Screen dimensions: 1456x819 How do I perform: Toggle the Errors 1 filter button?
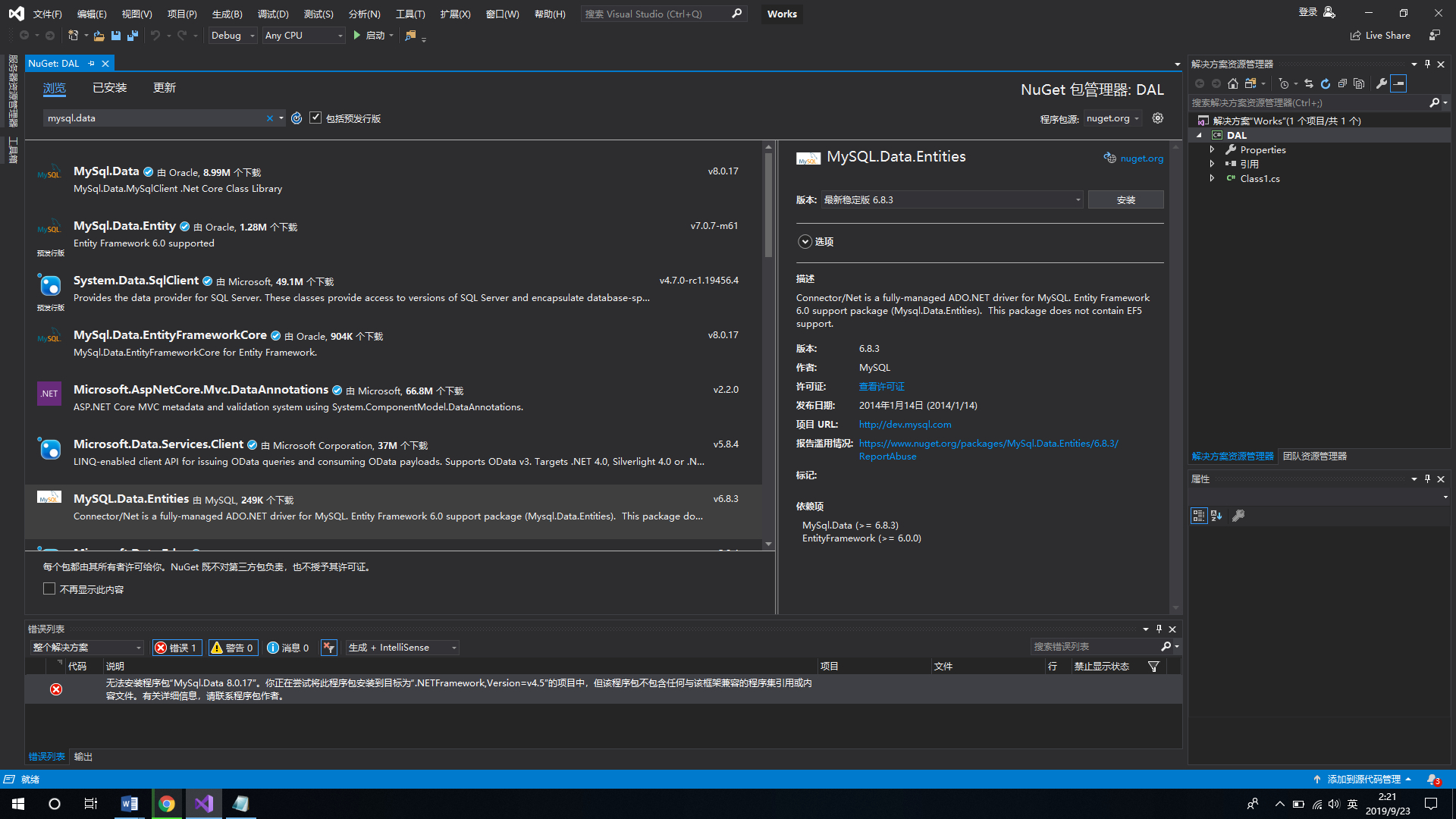(x=177, y=648)
